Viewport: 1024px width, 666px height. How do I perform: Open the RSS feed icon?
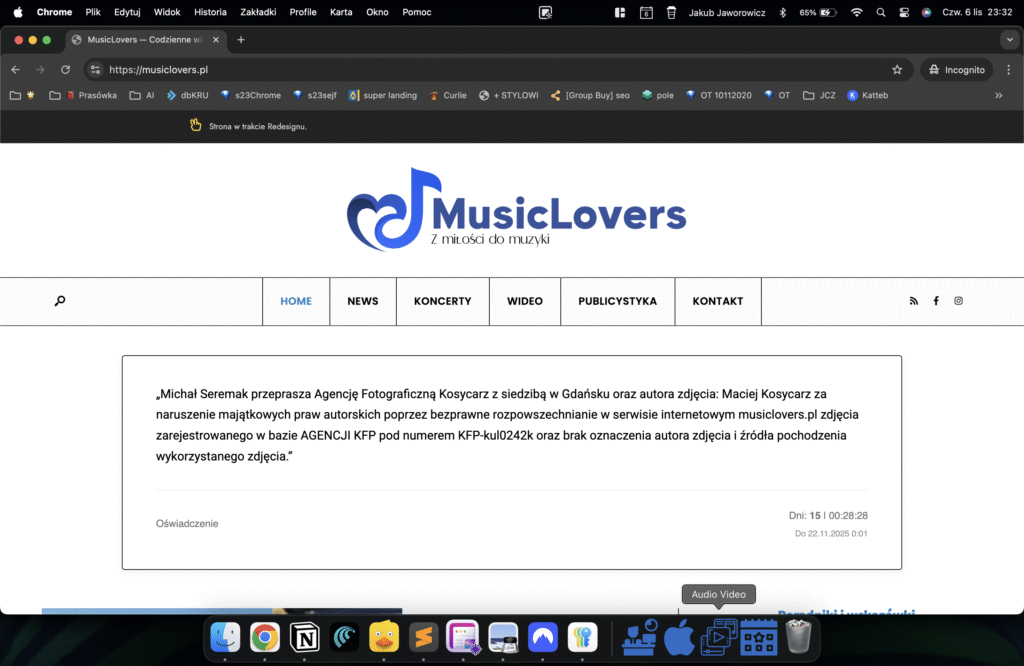pyautogui.click(x=913, y=301)
